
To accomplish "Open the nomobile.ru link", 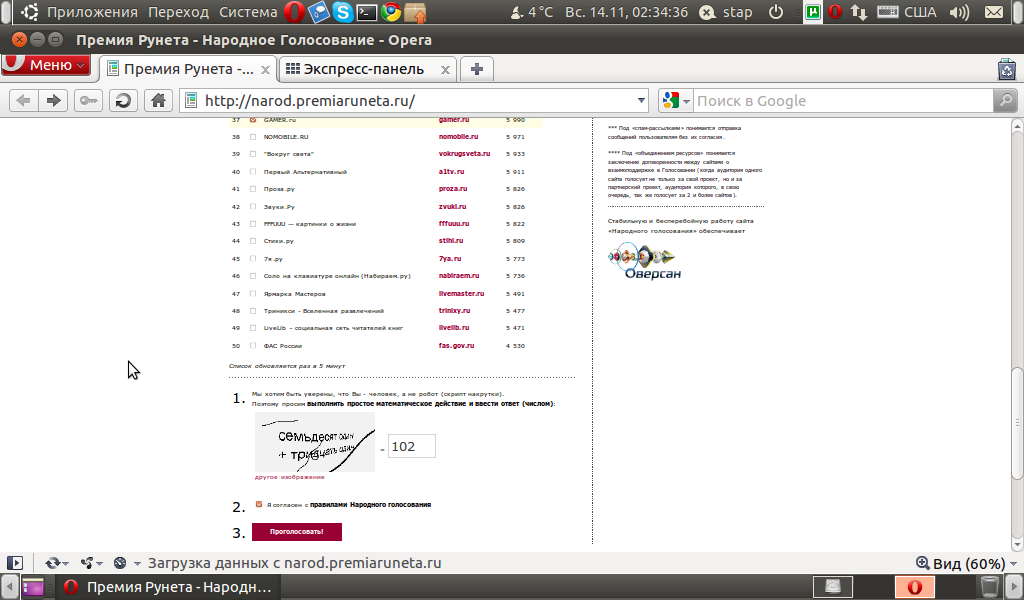I will click(458, 136).
